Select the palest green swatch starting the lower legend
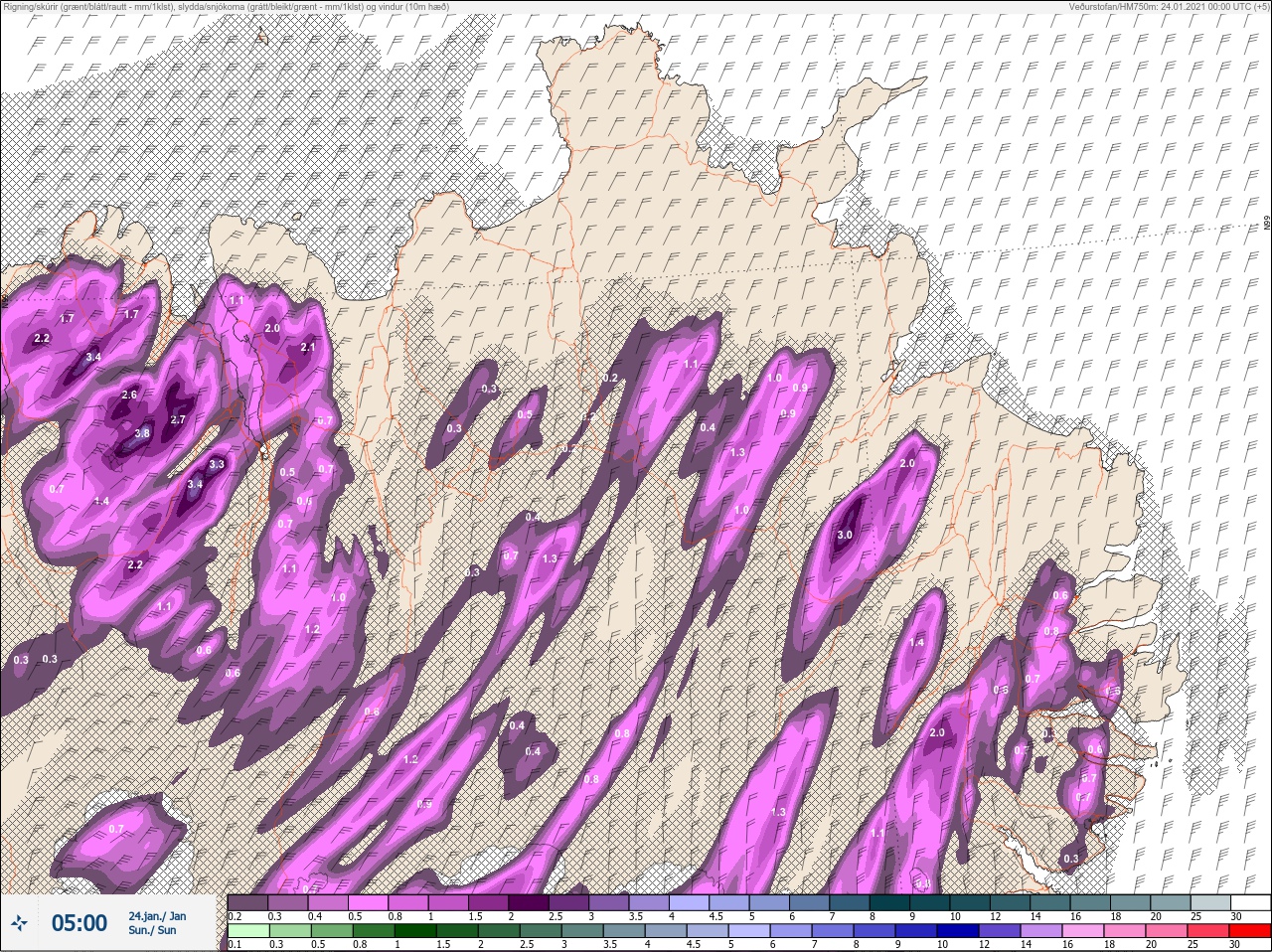This screenshot has height=952, width=1272. tap(247, 931)
